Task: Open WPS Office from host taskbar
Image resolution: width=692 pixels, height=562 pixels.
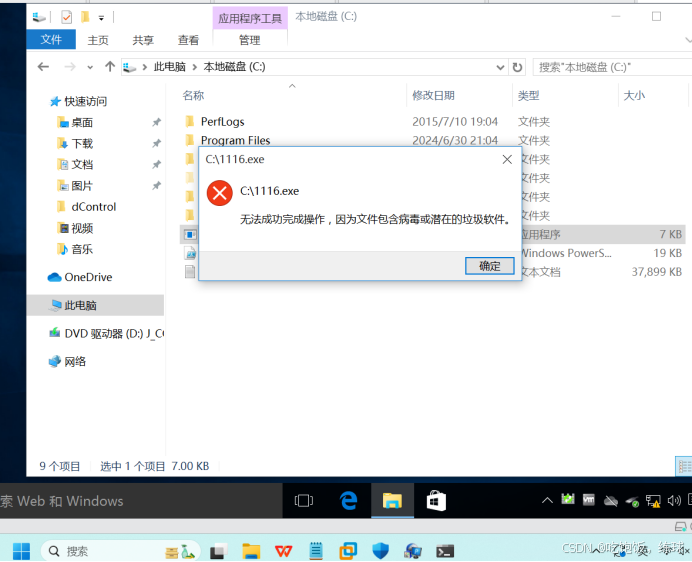Action: tap(283, 551)
